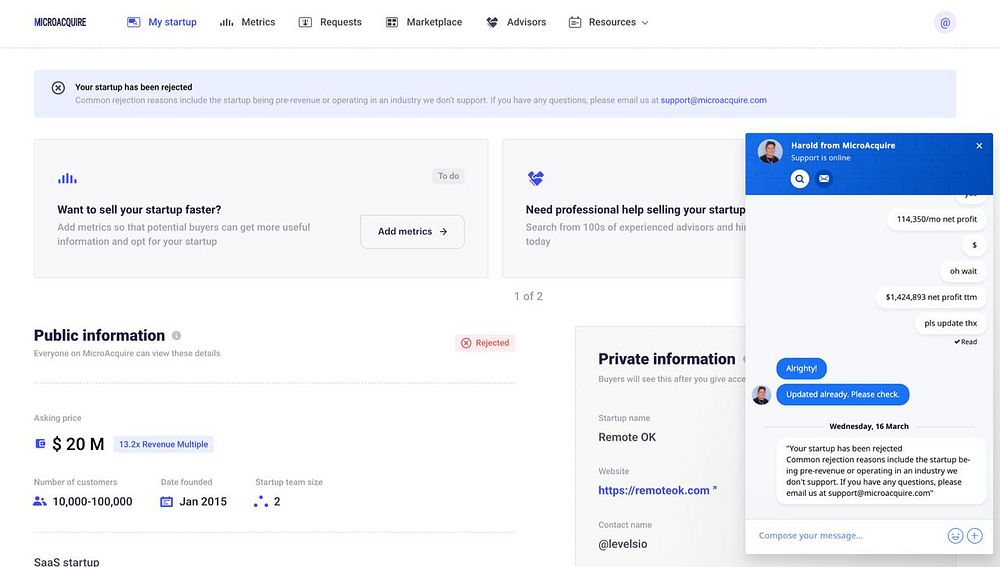
Task: Click the "oh wait" chat message
Action: pyautogui.click(x=963, y=271)
